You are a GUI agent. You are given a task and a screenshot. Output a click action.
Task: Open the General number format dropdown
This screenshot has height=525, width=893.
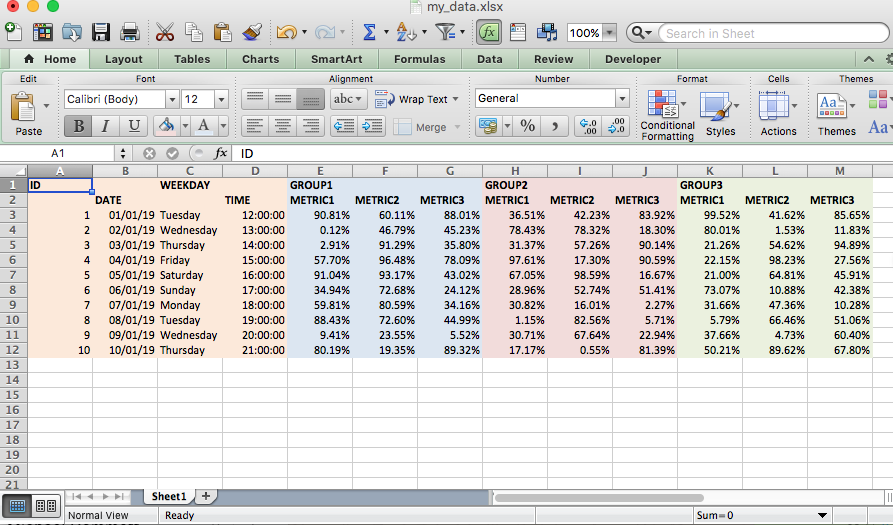pyautogui.click(x=622, y=99)
